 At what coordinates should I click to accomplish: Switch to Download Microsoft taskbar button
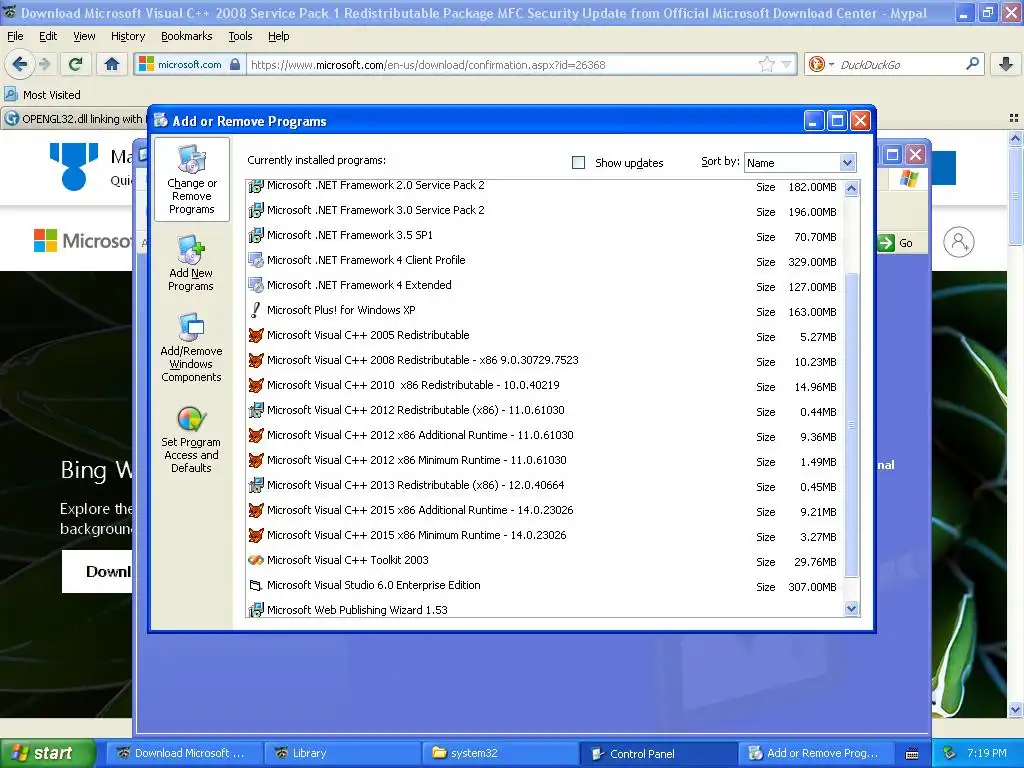coord(184,753)
